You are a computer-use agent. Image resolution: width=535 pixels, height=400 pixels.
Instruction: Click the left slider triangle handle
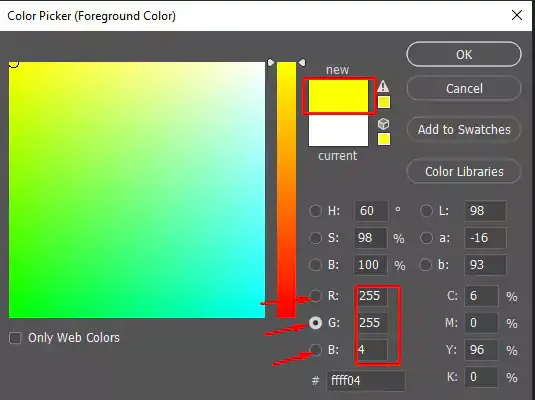(x=271, y=62)
